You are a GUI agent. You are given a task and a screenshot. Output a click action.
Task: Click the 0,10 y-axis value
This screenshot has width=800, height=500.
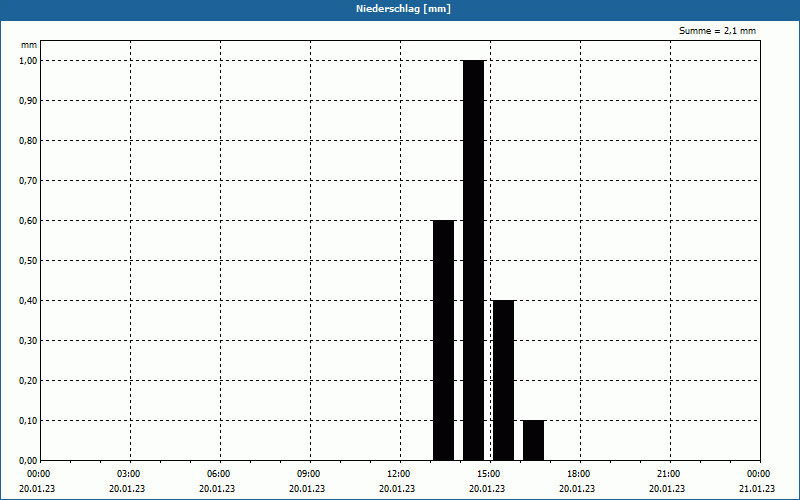(x=28, y=421)
